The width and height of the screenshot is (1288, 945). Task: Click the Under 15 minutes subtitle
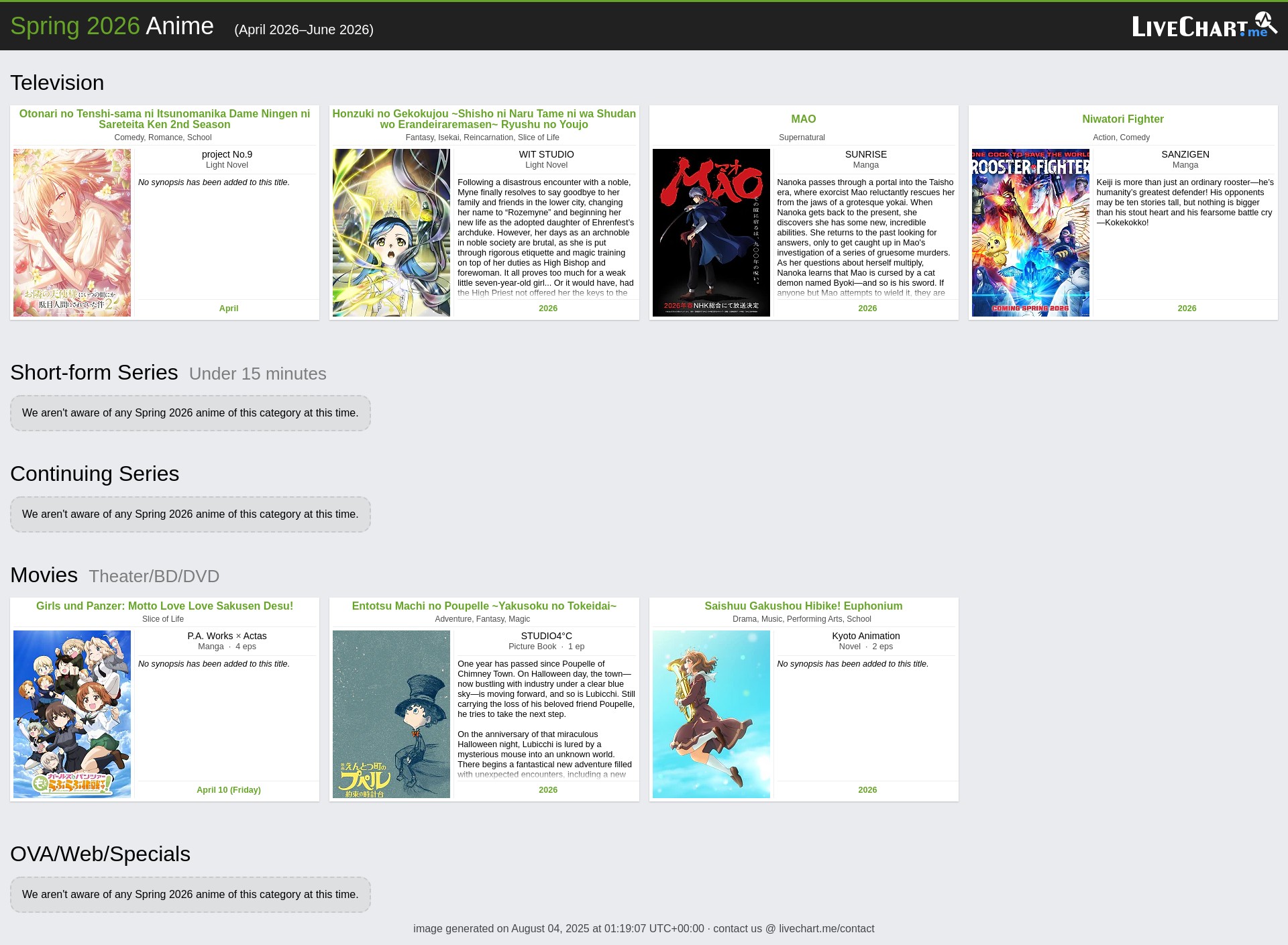click(258, 374)
